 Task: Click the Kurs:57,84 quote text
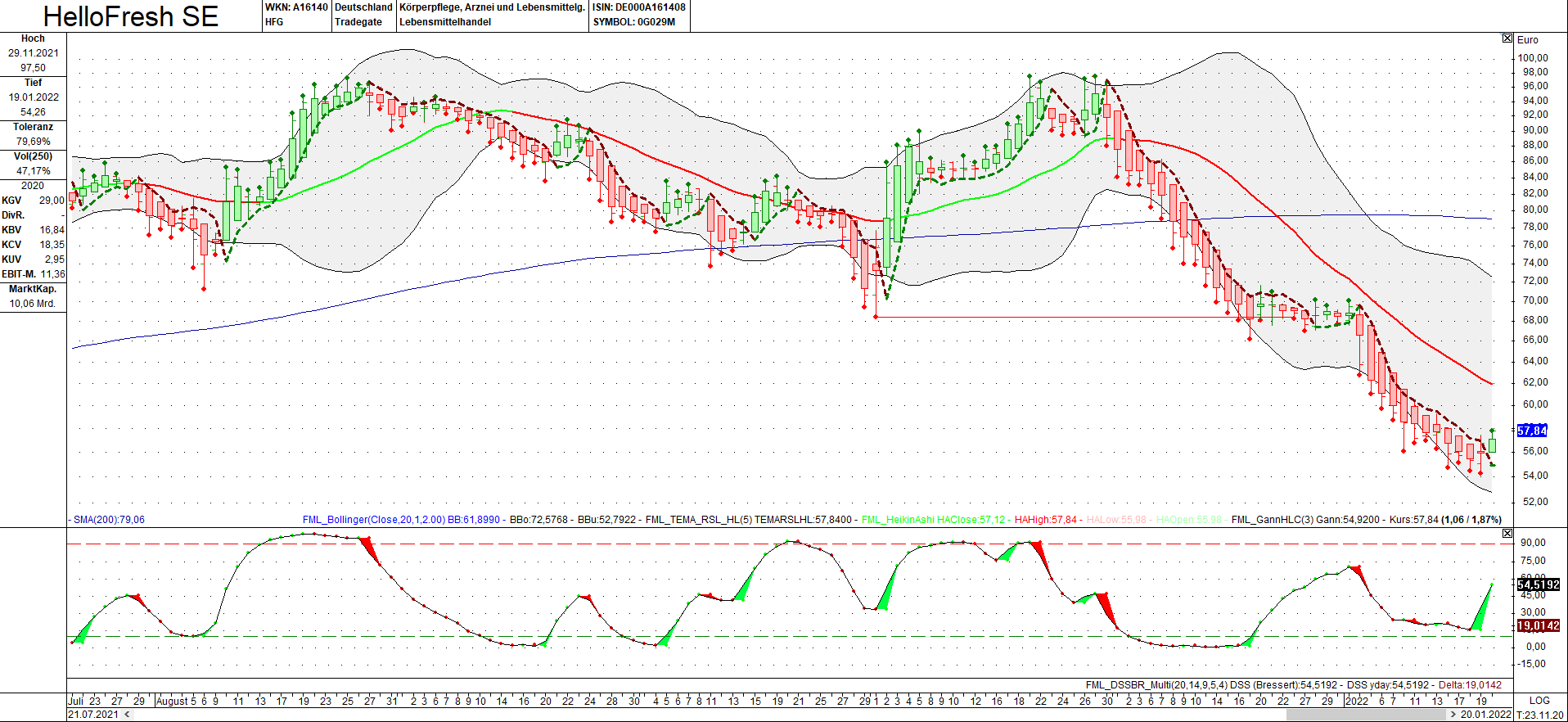pyautogui.click(x=1414, y=520)
